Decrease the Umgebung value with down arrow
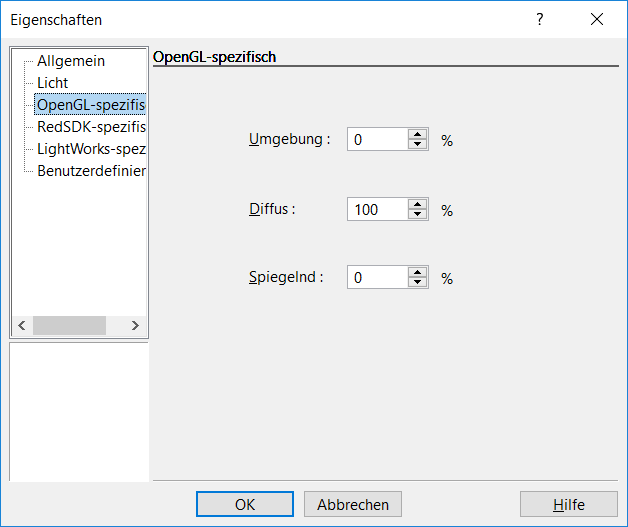The height and width of the screenshot is (527, 628). (x=417, y=144)
